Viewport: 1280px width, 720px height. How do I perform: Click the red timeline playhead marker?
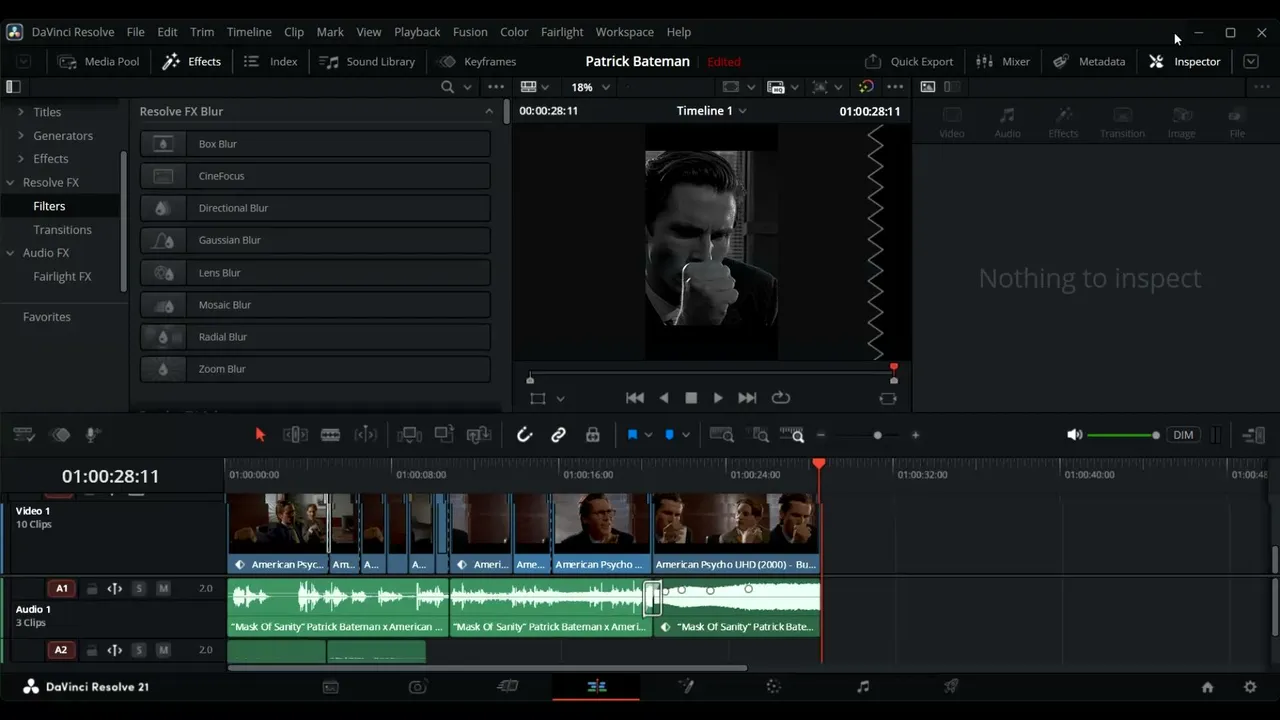click(819, 464)
